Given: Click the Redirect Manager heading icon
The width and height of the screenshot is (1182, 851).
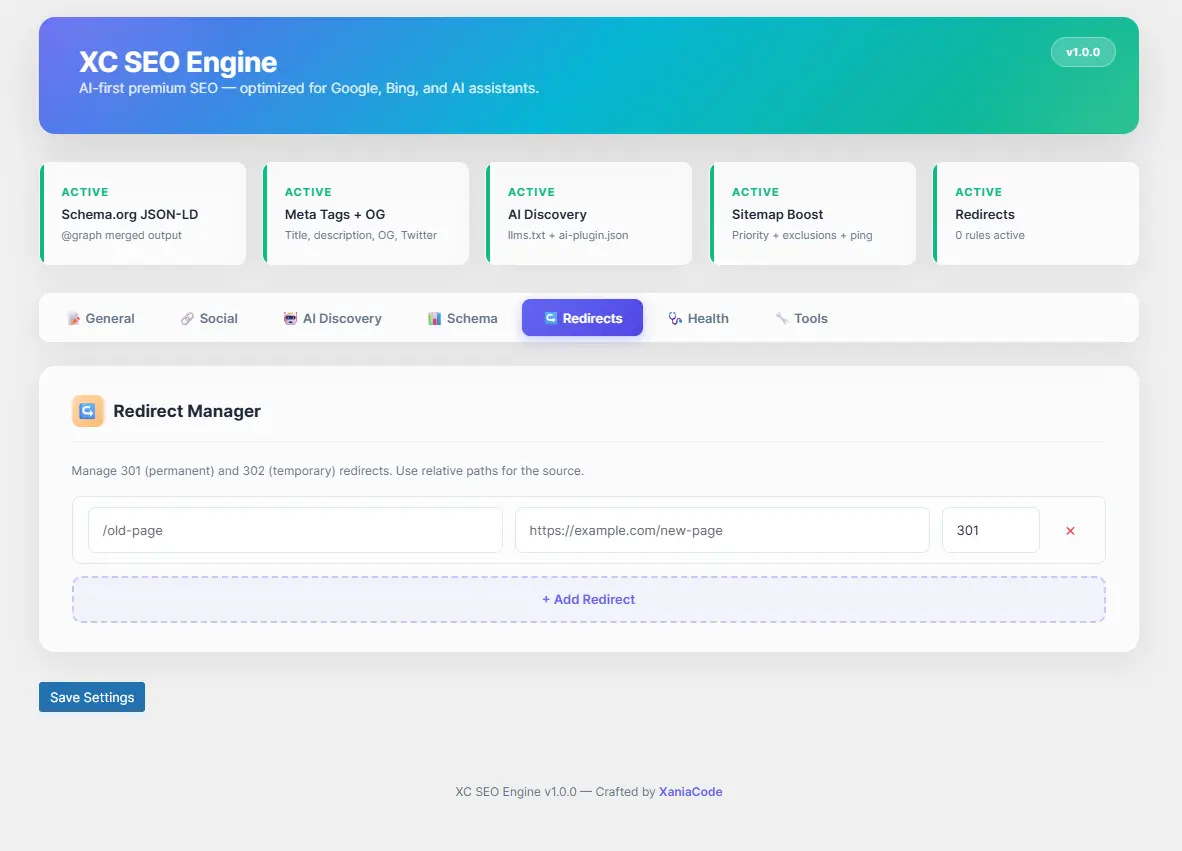Looking at the screenshot, I should click(x=87, y=411).
